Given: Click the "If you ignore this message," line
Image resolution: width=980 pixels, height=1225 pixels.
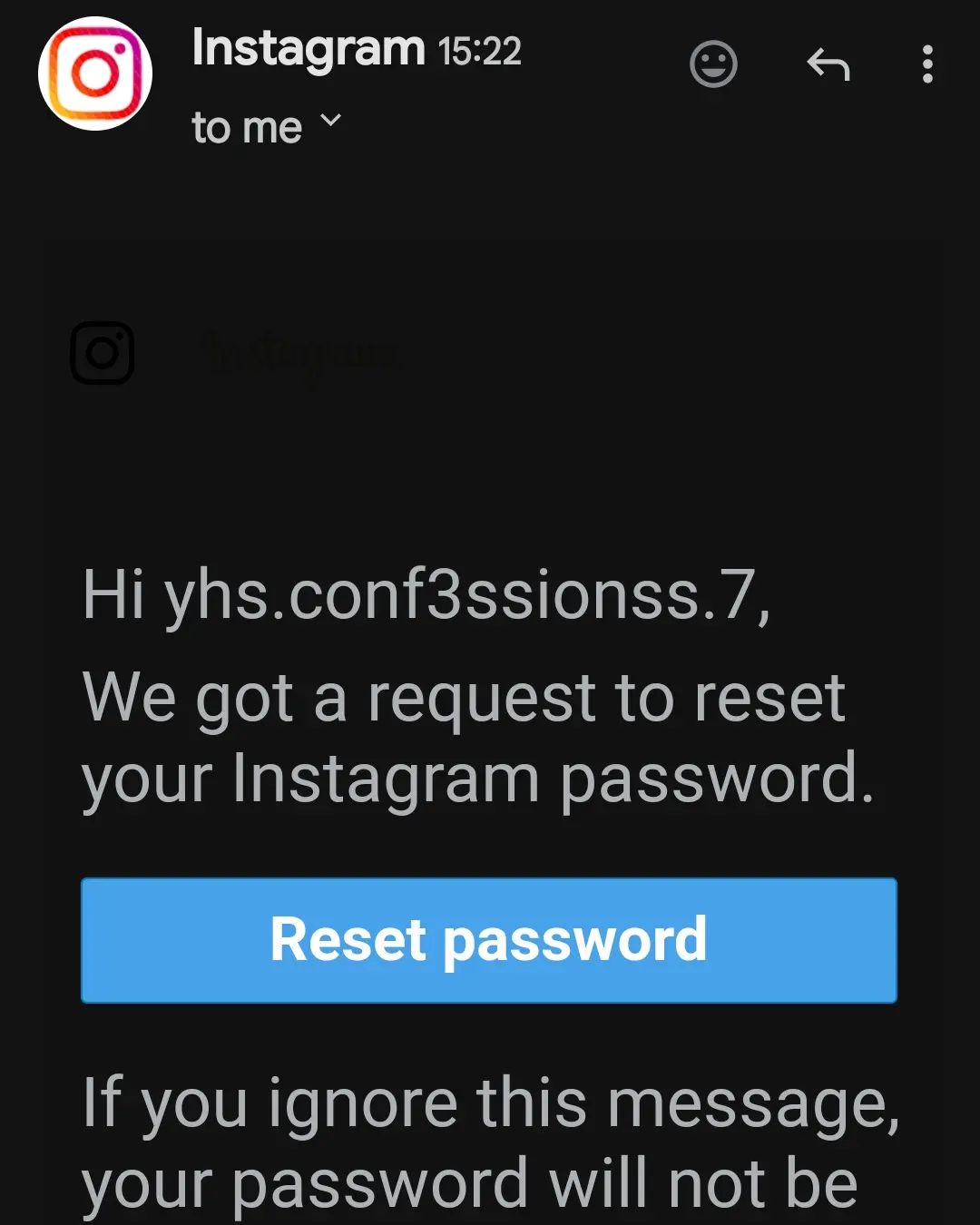Looking at the screenshot, I should coord(491,1104).
